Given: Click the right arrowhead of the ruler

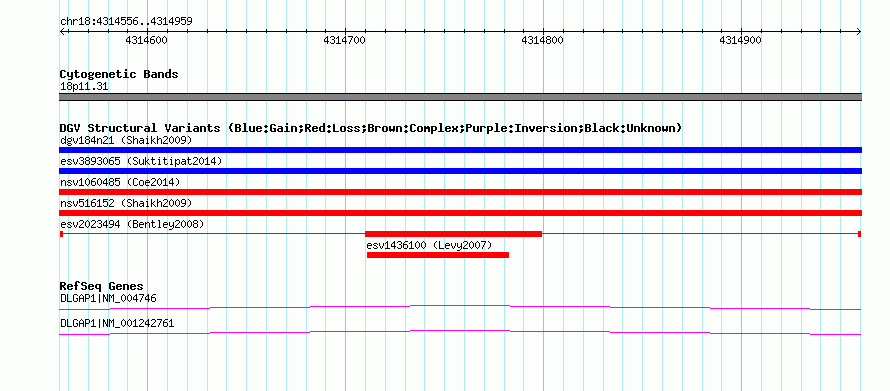Looking at the screenshot, I should coord(859,32).
